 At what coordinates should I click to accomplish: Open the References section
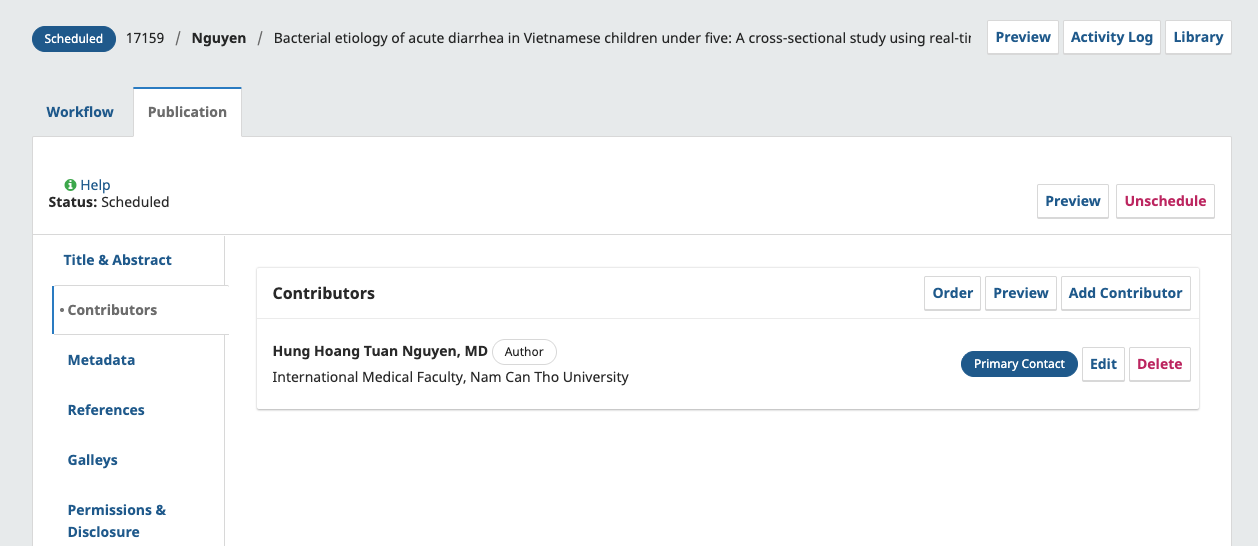(x=106, y=410)
